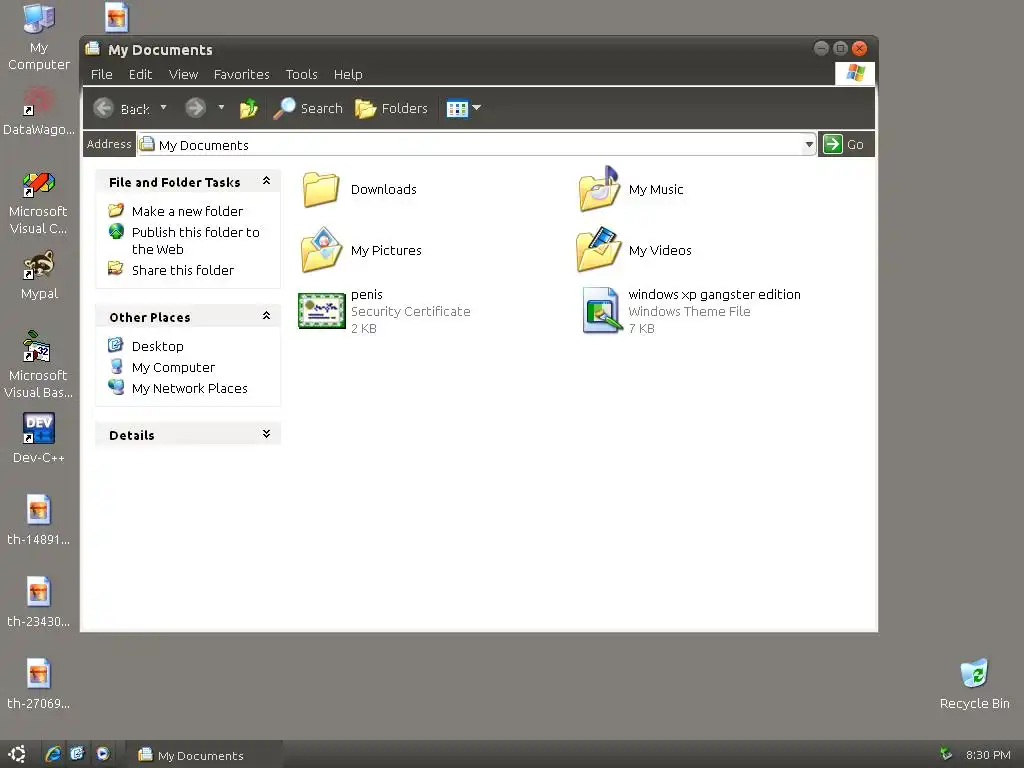
Task: Launch Internet Explorer from quick launch
Action: (x=53, y=754)
